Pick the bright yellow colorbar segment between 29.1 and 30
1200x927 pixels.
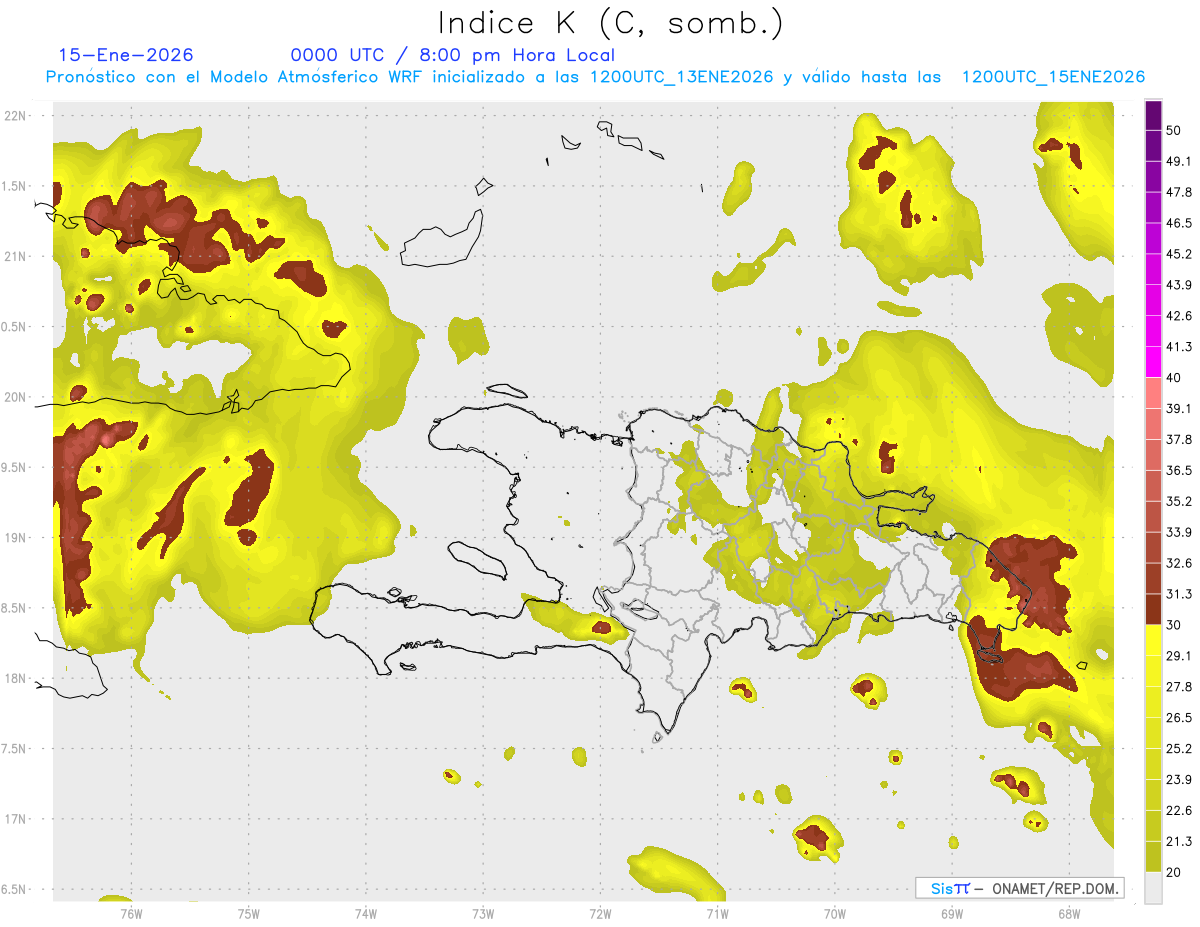coord(1153,640)
